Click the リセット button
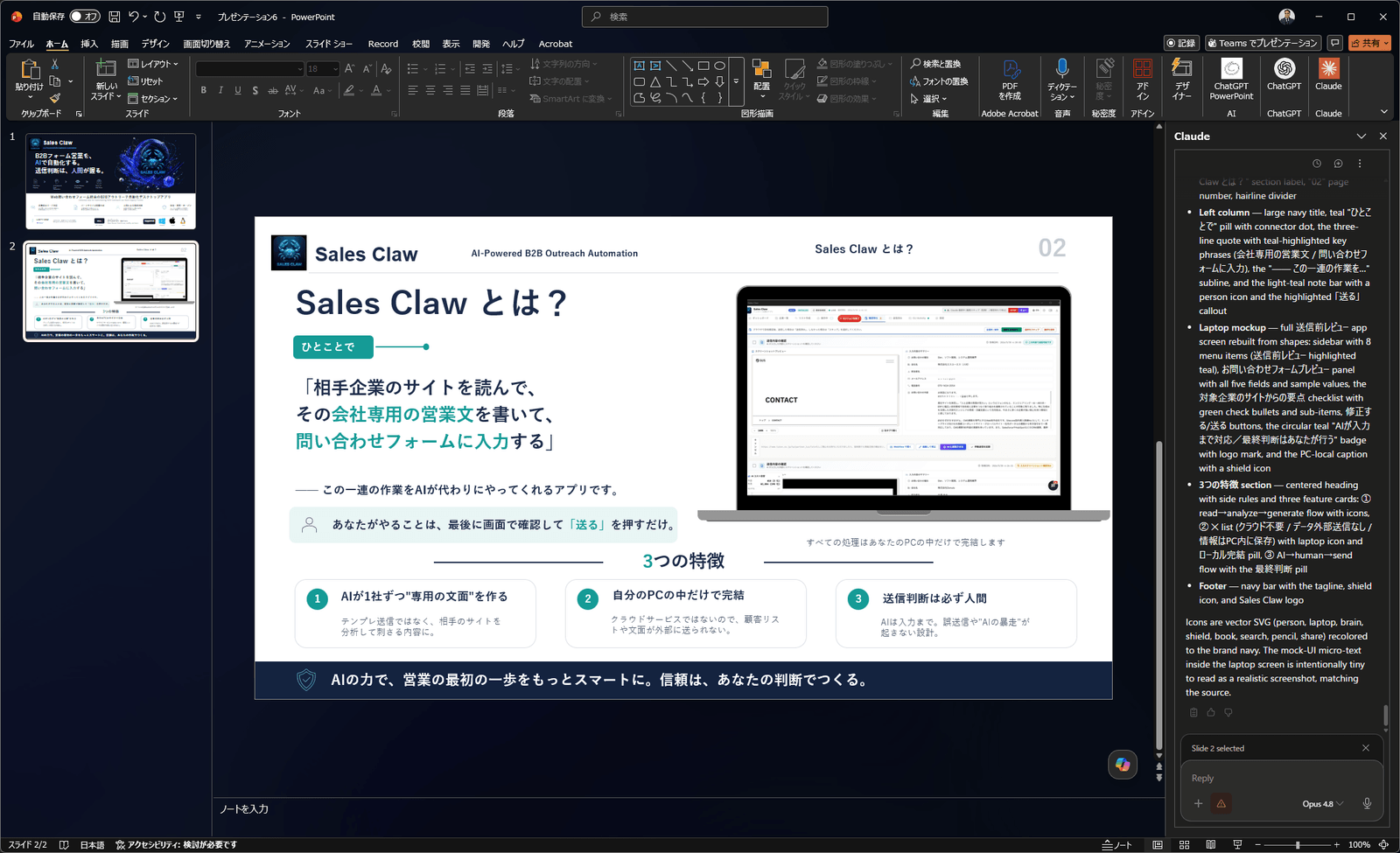The image size is (1400, 853). click(145, 81)
